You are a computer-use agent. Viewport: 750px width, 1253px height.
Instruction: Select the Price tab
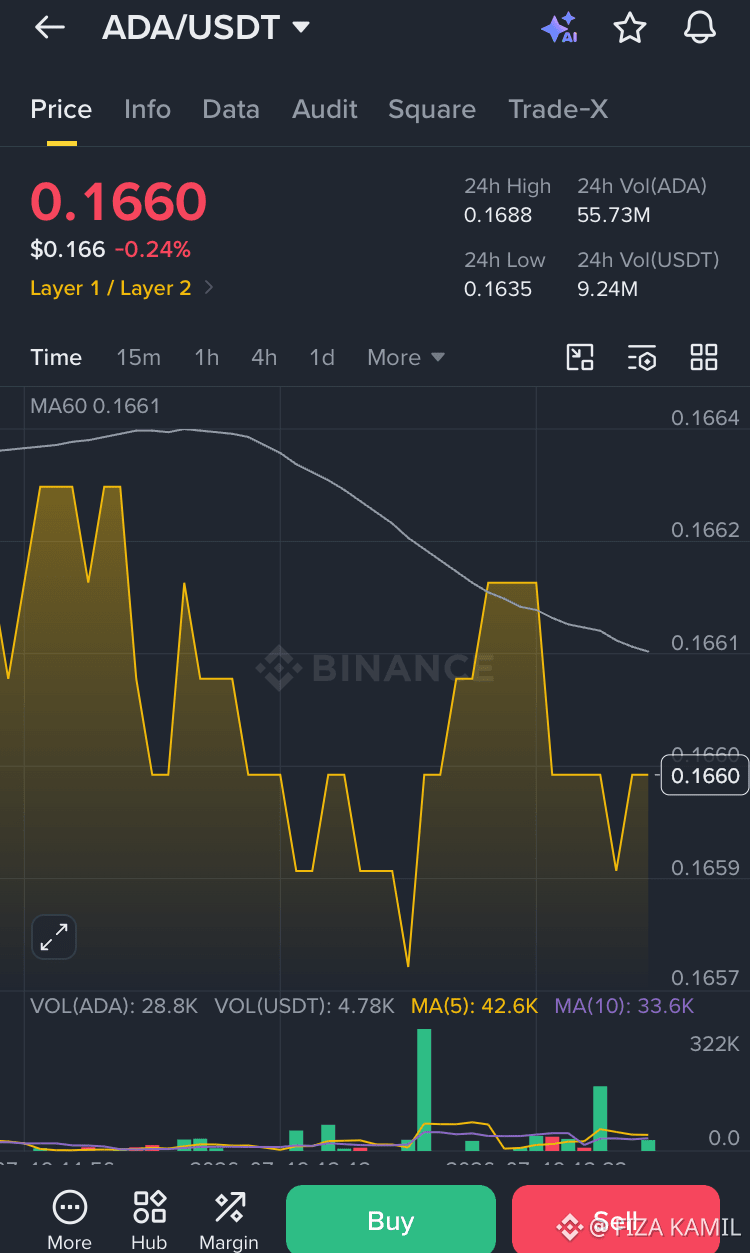point(61,109)
